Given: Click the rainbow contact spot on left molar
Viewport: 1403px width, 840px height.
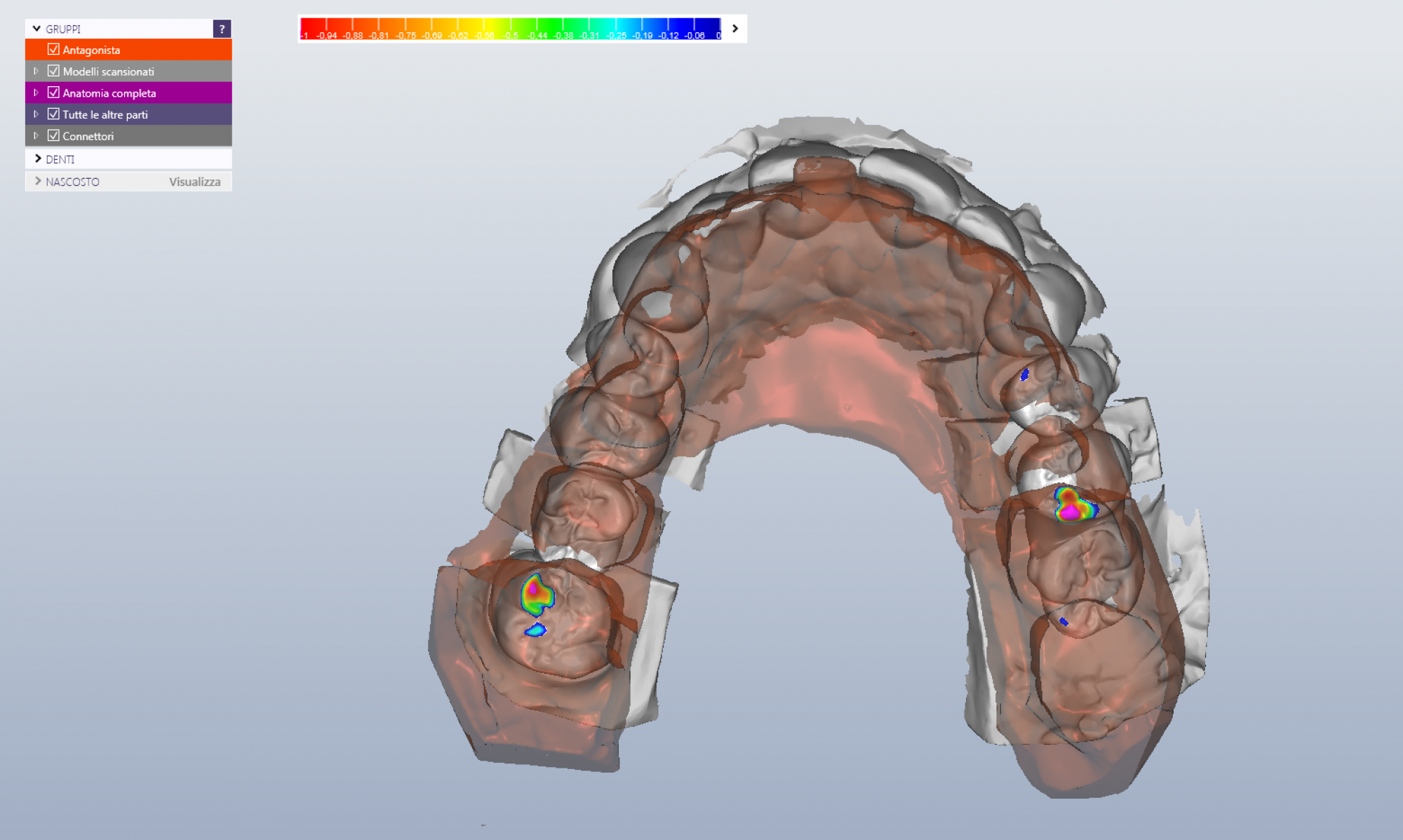Looking at the screenshot, I should point(537,594).
